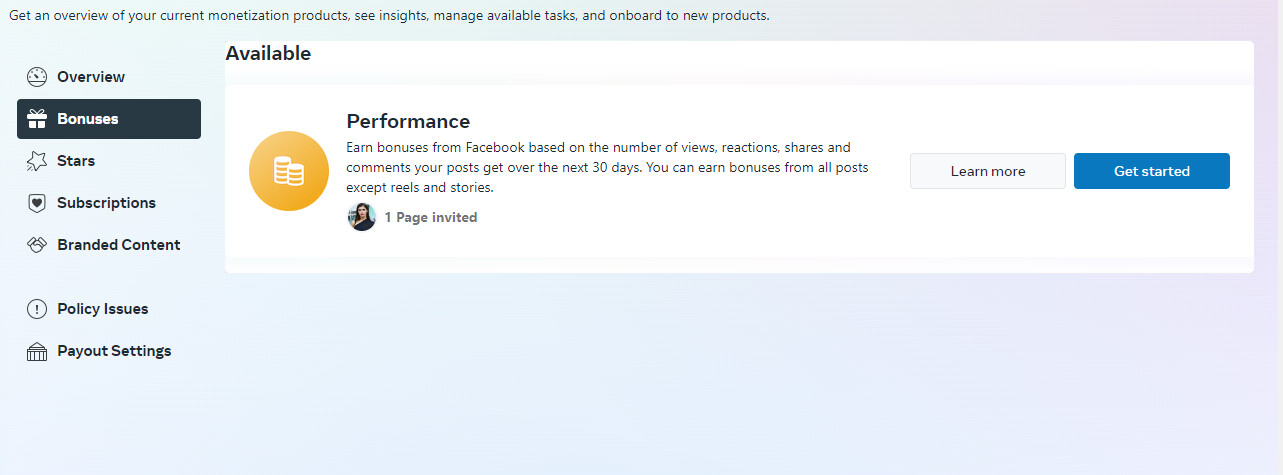This screenshot has width=1283, height=475.
Task: Open Branded Content label
Action: point(119,245)
